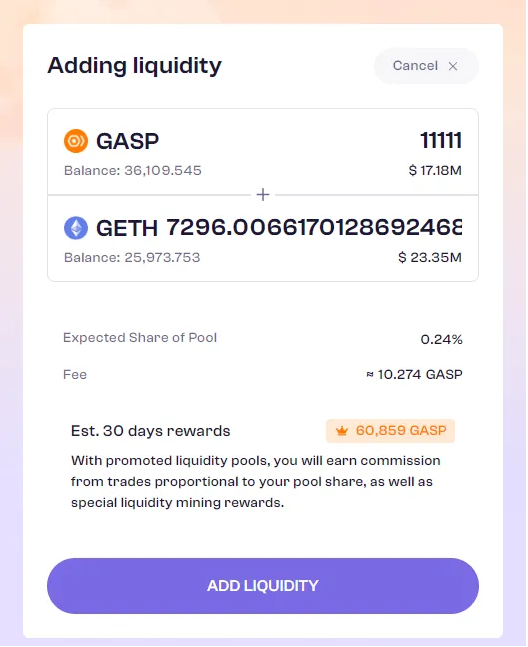Edit the GASP amount 11111 field

click(x=441, y=141)
